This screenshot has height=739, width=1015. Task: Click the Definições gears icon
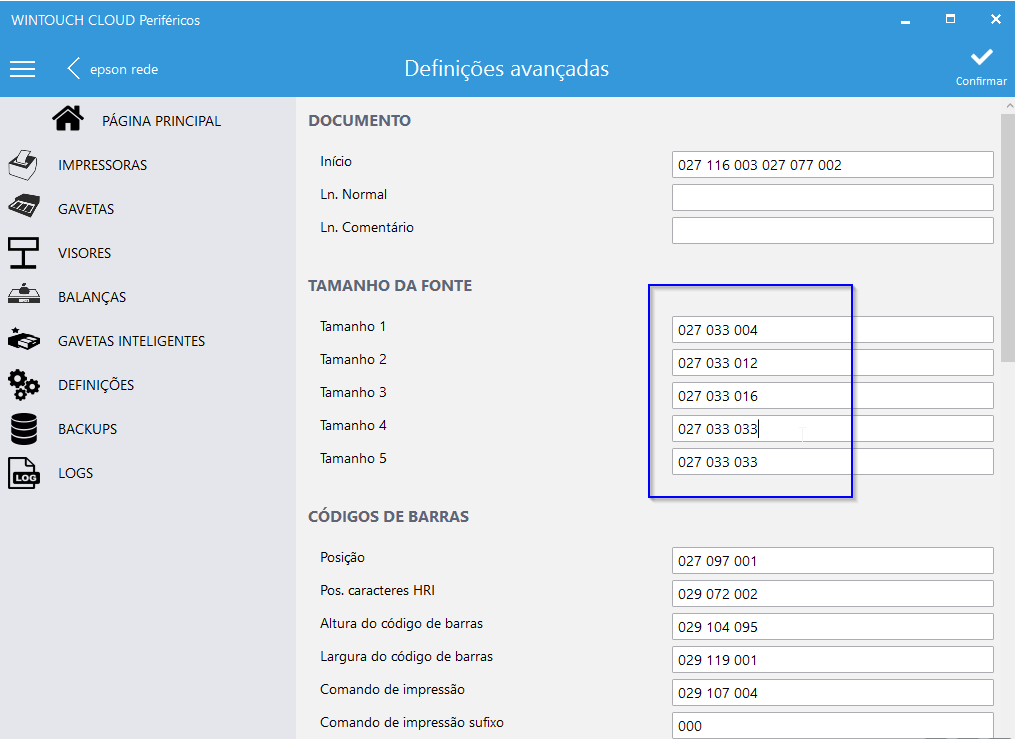tap(24, 385)
